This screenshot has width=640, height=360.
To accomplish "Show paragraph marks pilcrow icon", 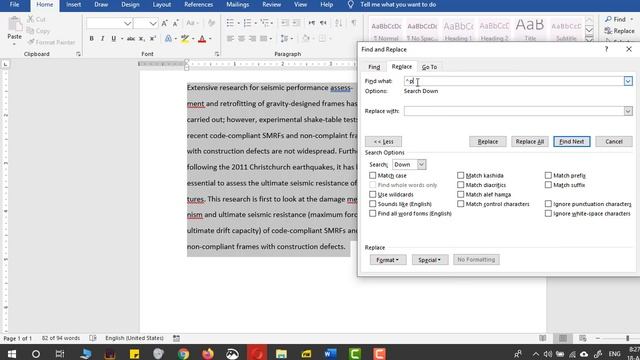I will 354,23.
